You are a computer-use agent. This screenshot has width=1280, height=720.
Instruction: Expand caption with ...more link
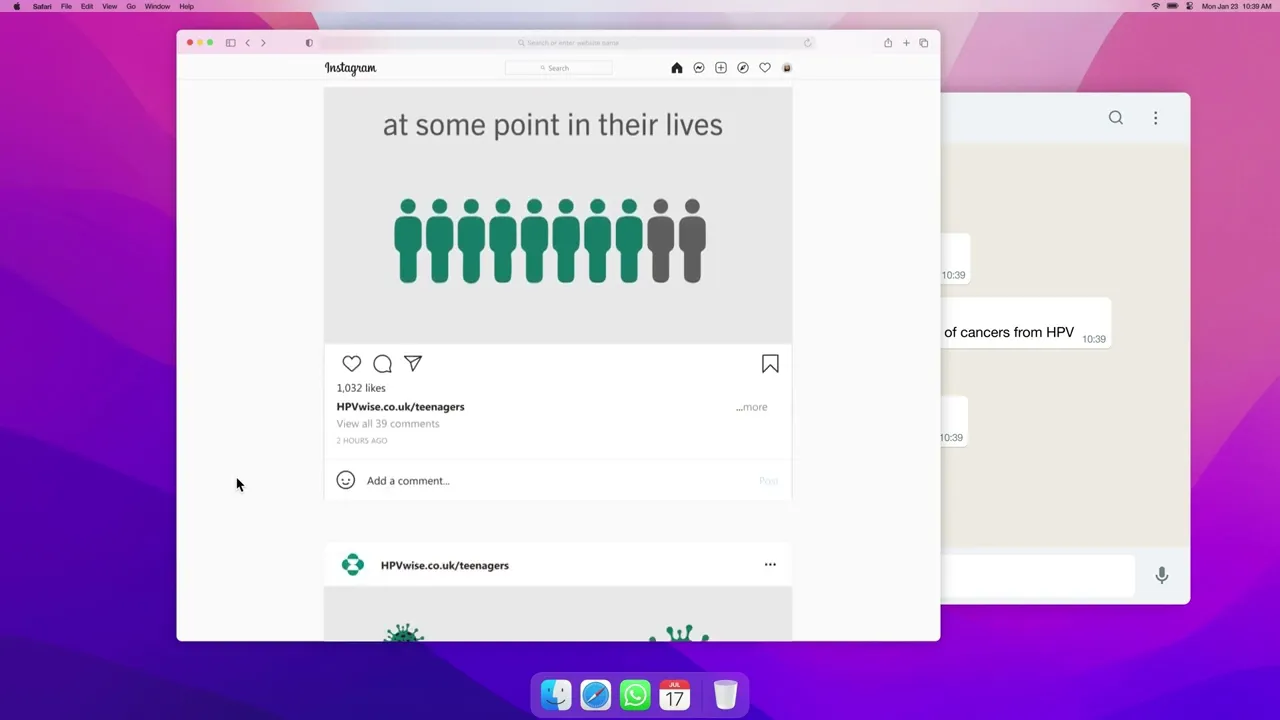point(752,407)
